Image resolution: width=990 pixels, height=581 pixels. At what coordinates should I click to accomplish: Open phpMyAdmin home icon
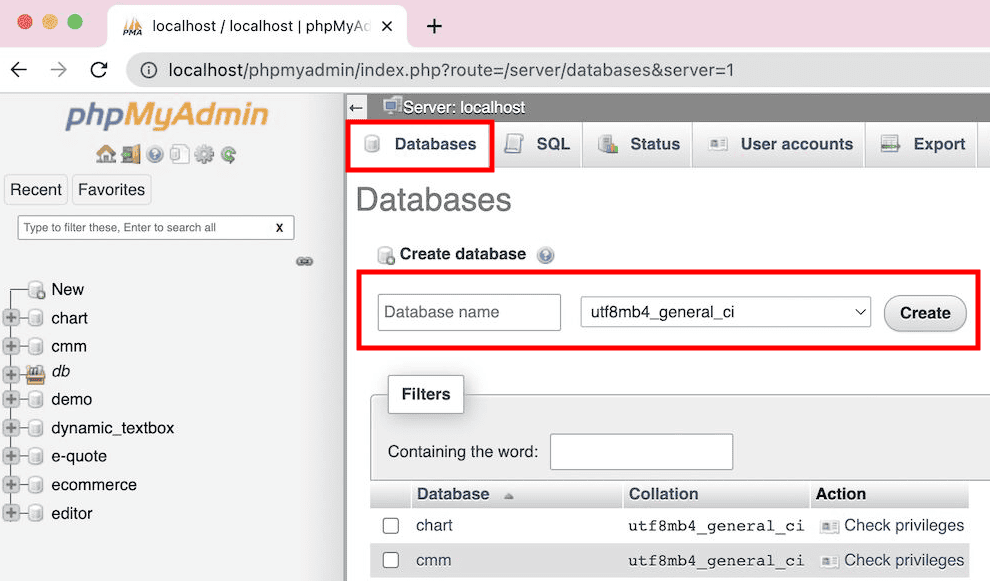tap(105, 153)
